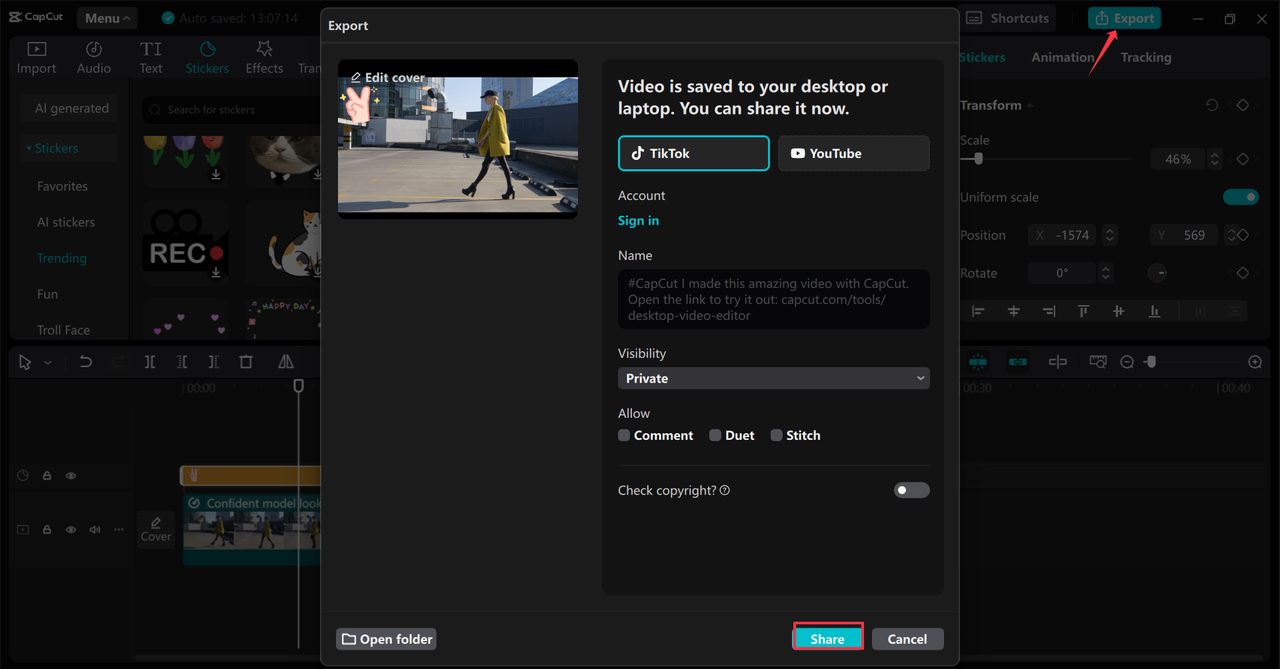Hide the main video track eye icon
Screen dimensions: 1280x669
pos(71,530)
